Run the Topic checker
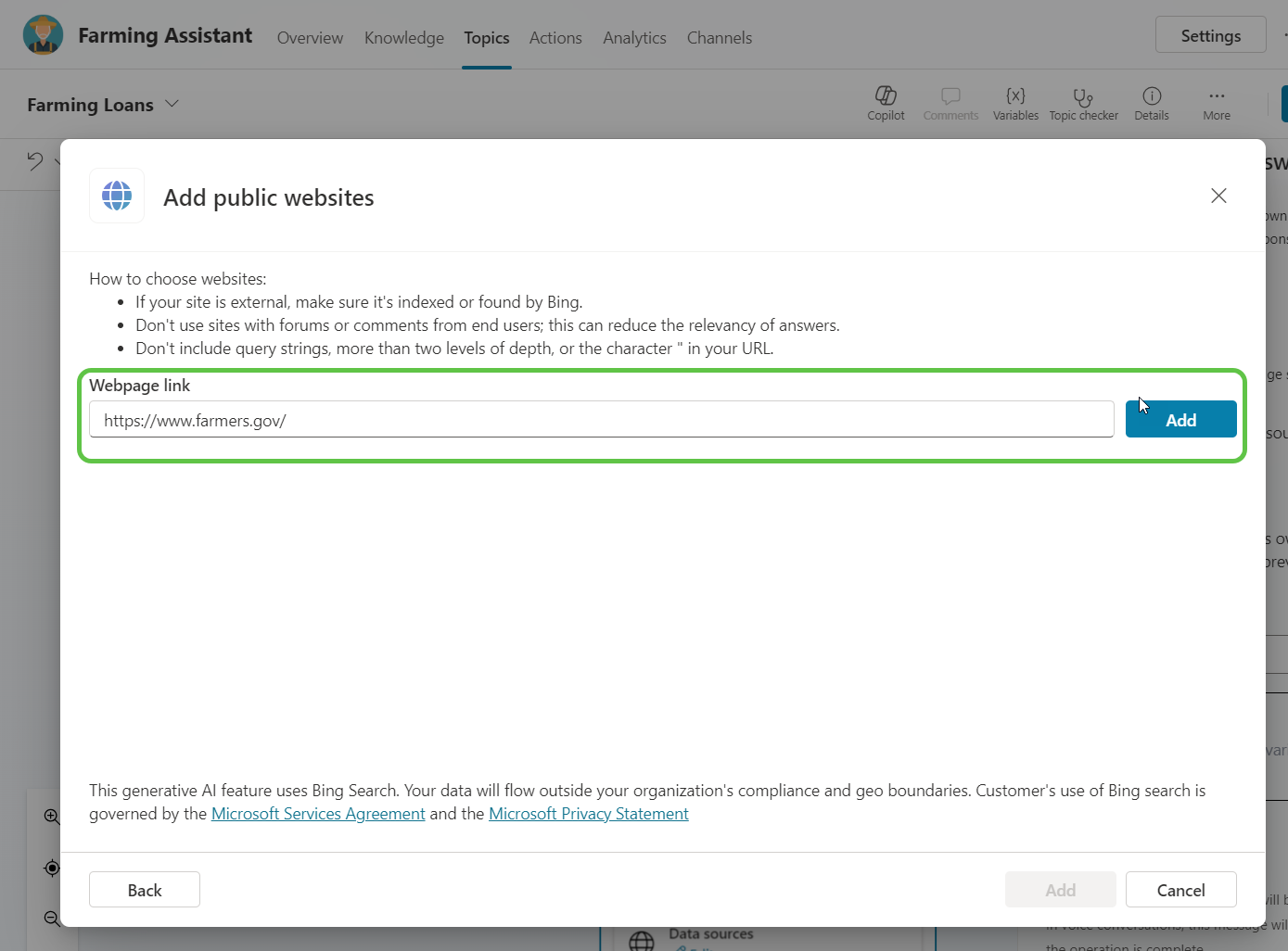1288x951 pixels. click(1083, 103)
